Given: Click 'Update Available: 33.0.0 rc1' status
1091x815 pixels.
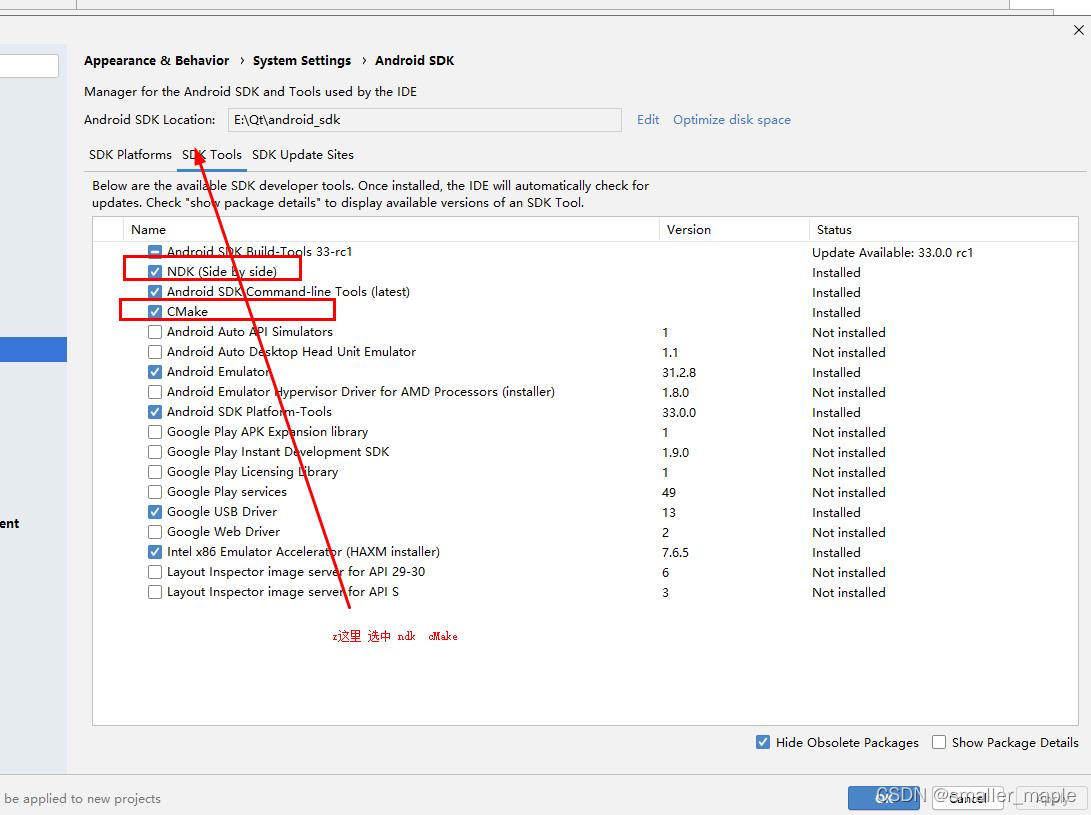Looking at the screenshot, I should [x=892, y=253].
